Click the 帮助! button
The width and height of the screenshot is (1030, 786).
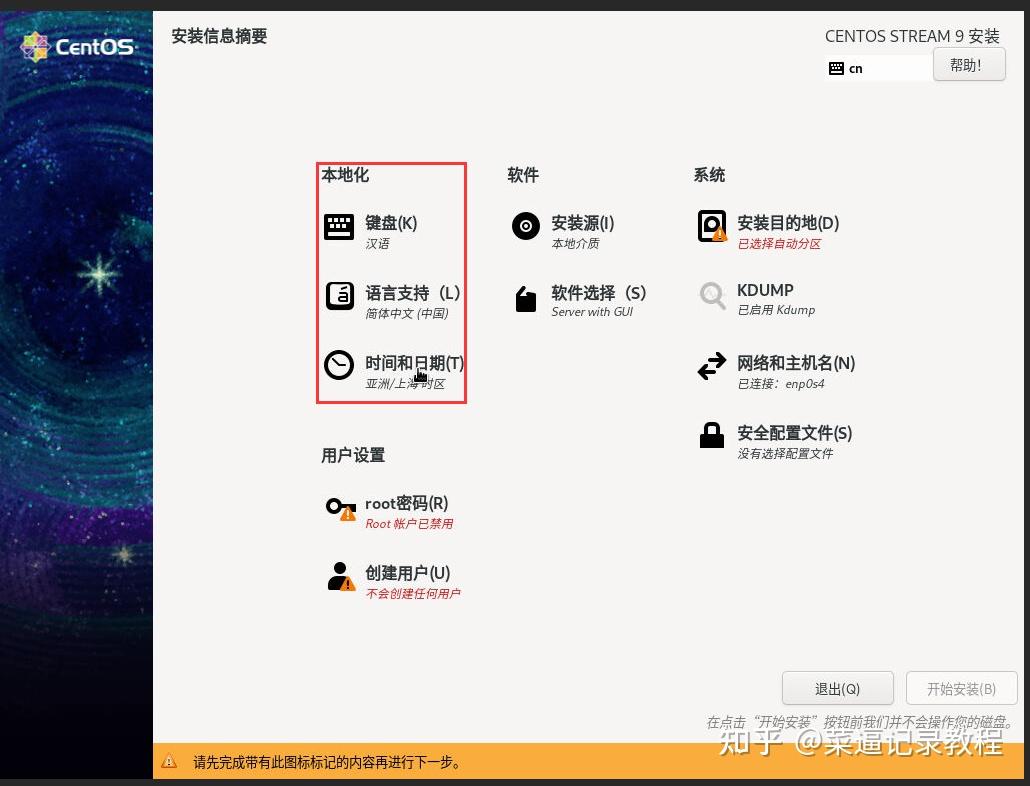[x=967, y=64]
